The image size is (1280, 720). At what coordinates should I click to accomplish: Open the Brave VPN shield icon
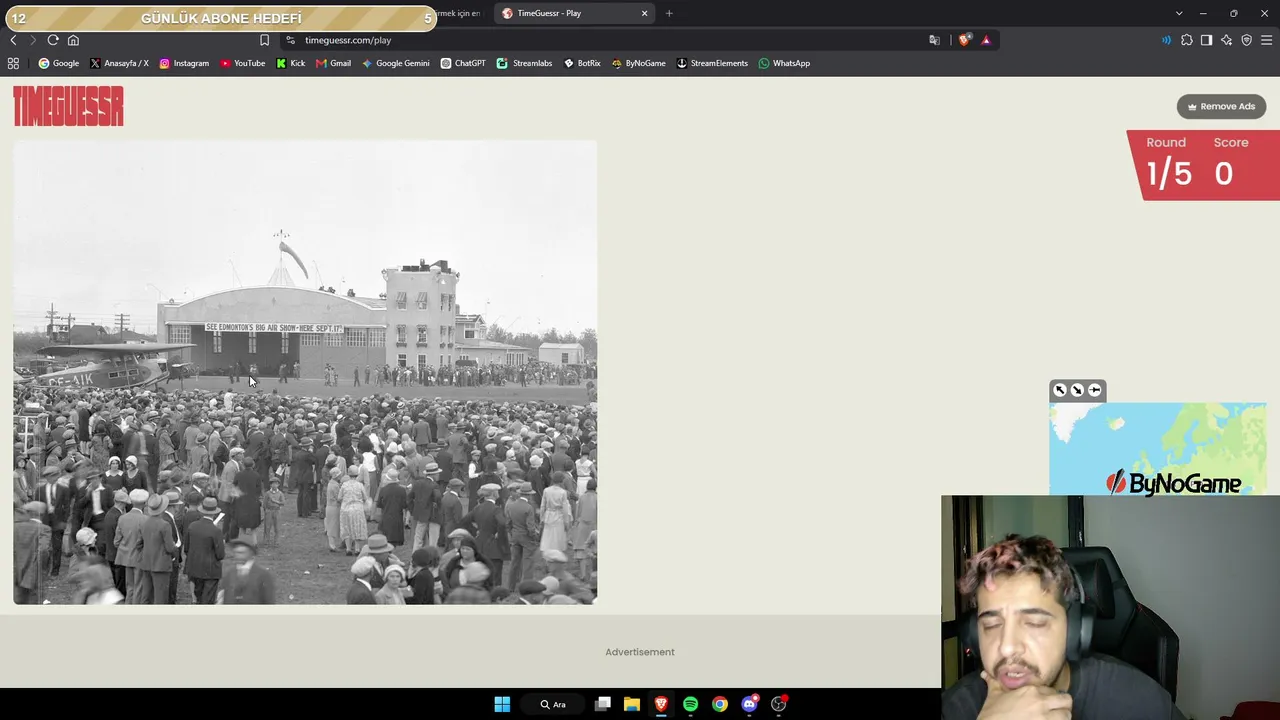pos(1246,40)
